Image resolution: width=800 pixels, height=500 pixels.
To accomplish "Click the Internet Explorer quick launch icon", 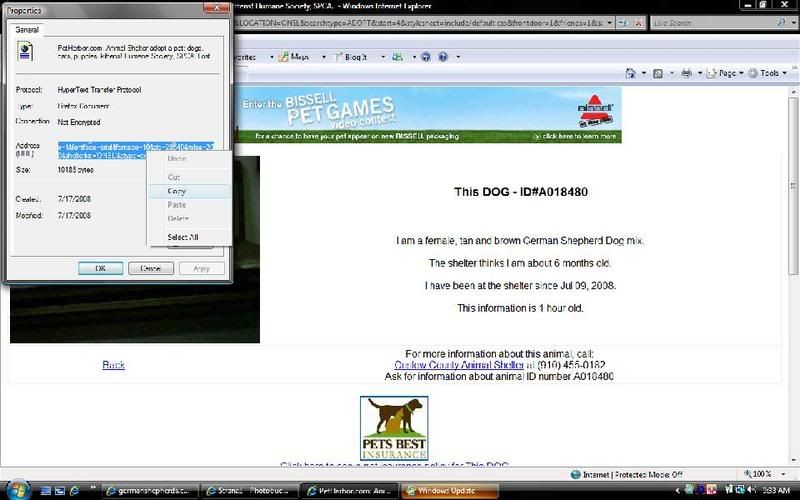I will [74, 491].
